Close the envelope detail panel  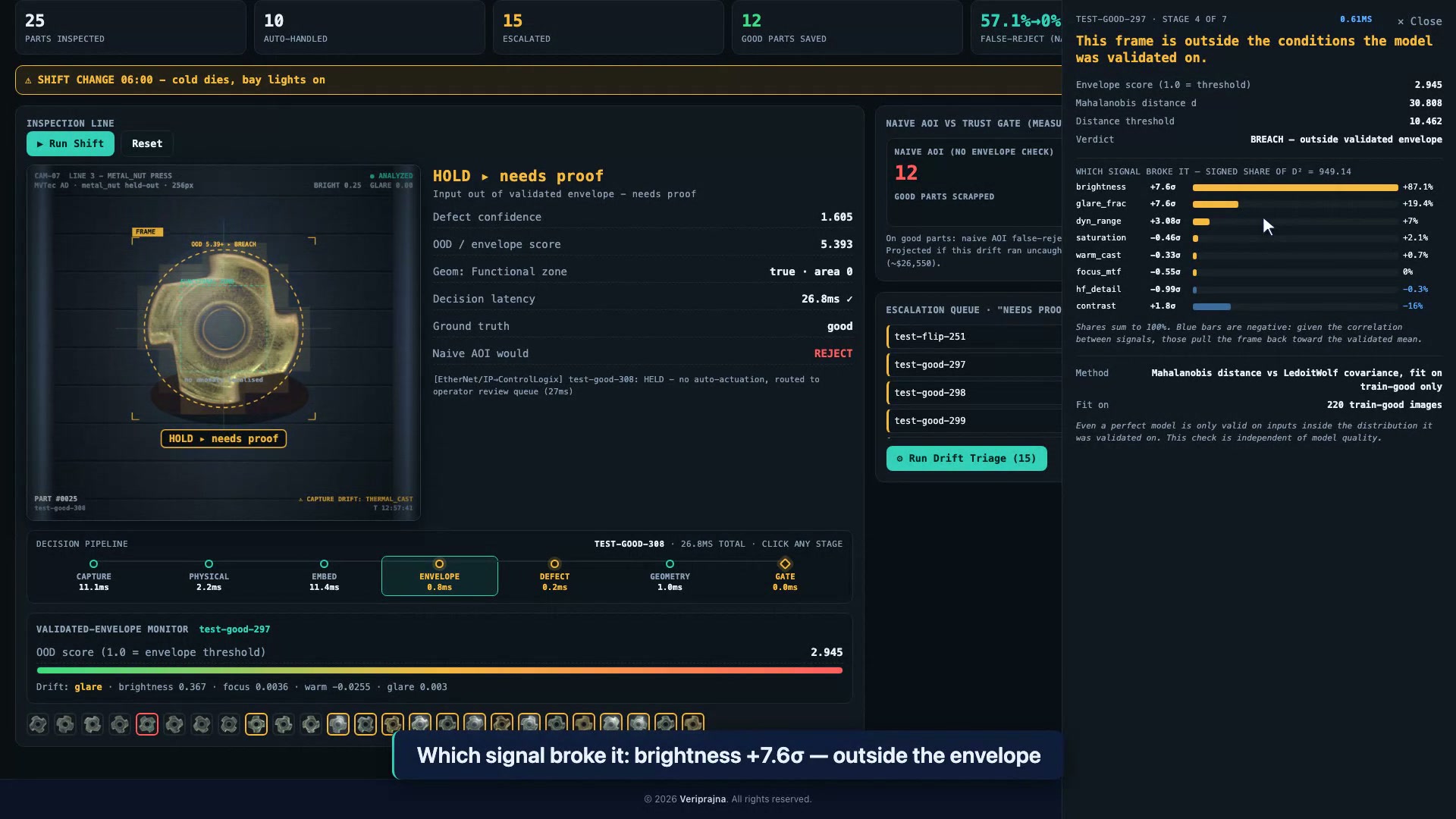[x=1420, y=21]
